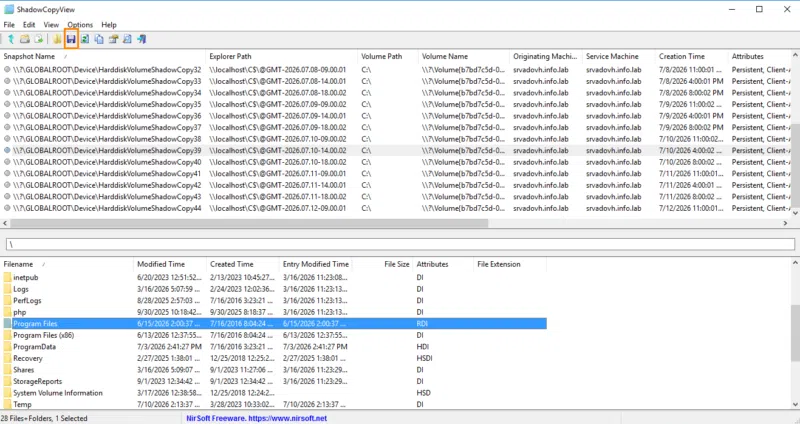This screenshot has height=424, width=800.
Task: Click the yellow folder toolbar icon
Action: point(57,39)
